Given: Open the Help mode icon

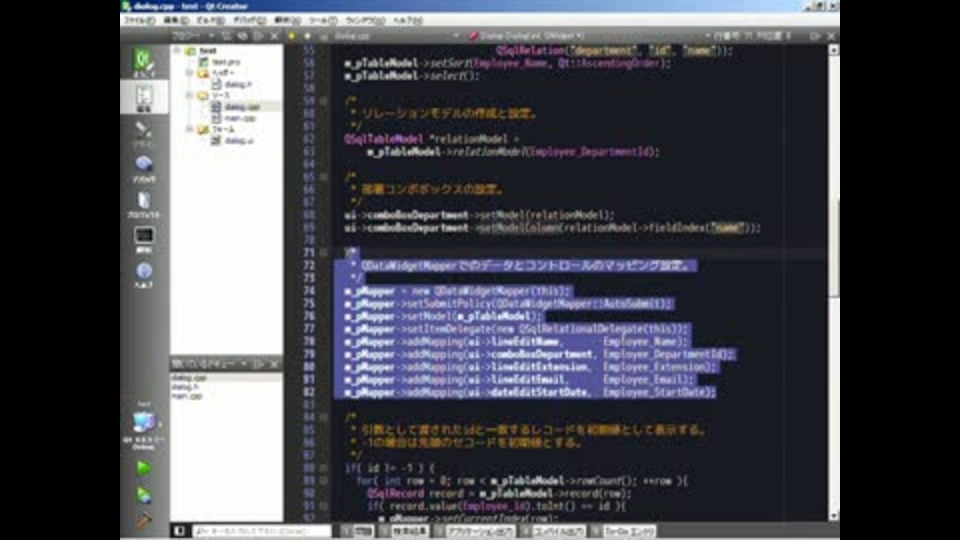Looking at the screenshot, I should click(x=144, y=274).
